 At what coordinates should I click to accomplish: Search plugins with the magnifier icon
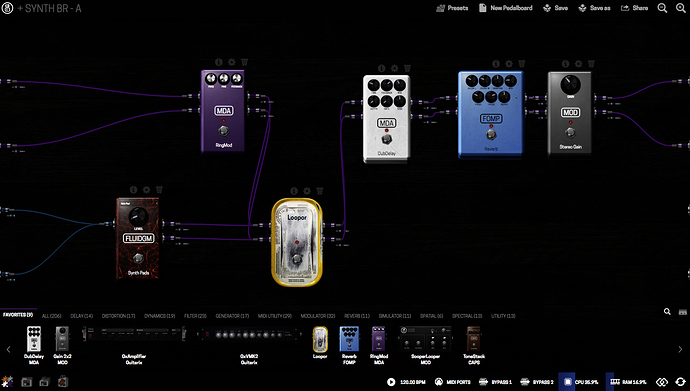tap(667, 311)
